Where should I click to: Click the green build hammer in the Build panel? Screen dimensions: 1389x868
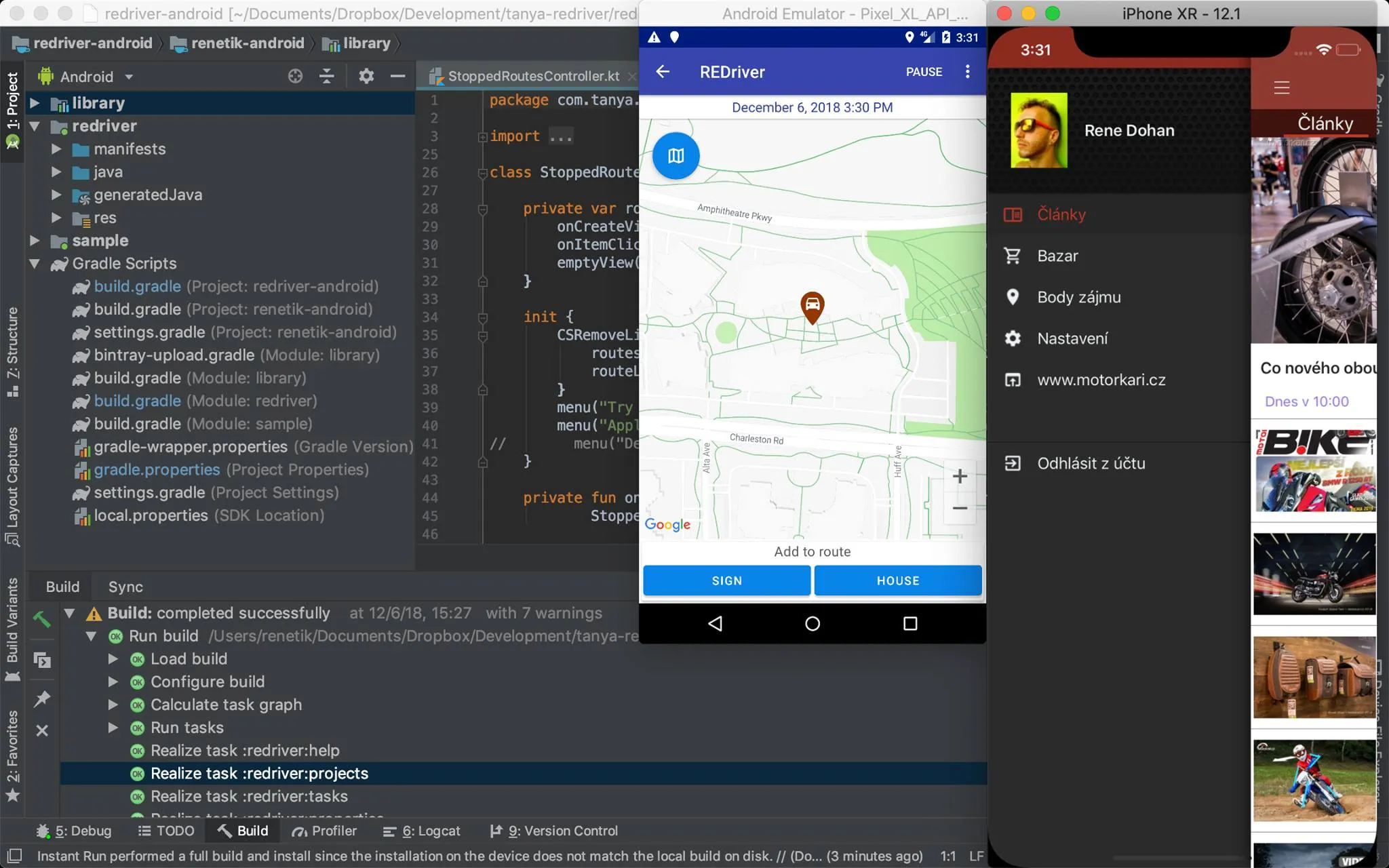(42, 619)
